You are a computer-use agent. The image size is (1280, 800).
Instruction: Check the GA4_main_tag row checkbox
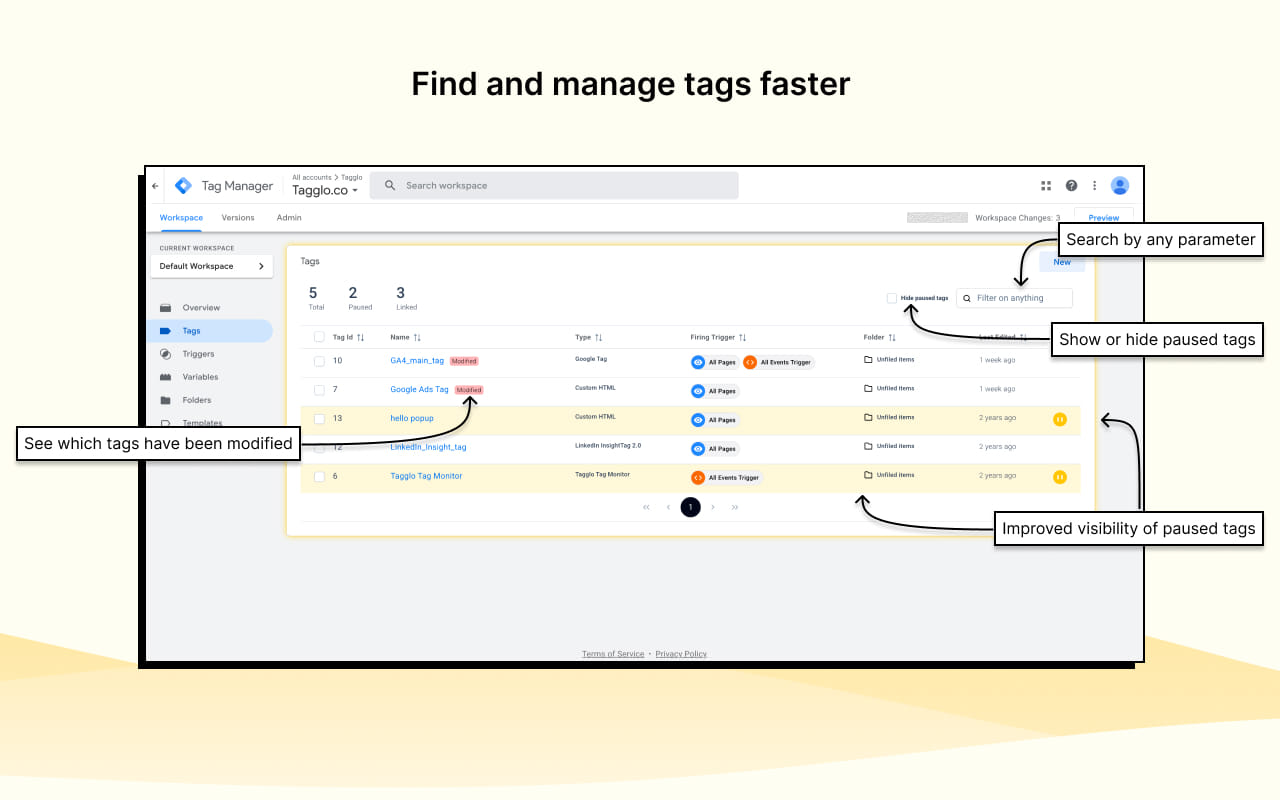319,361
